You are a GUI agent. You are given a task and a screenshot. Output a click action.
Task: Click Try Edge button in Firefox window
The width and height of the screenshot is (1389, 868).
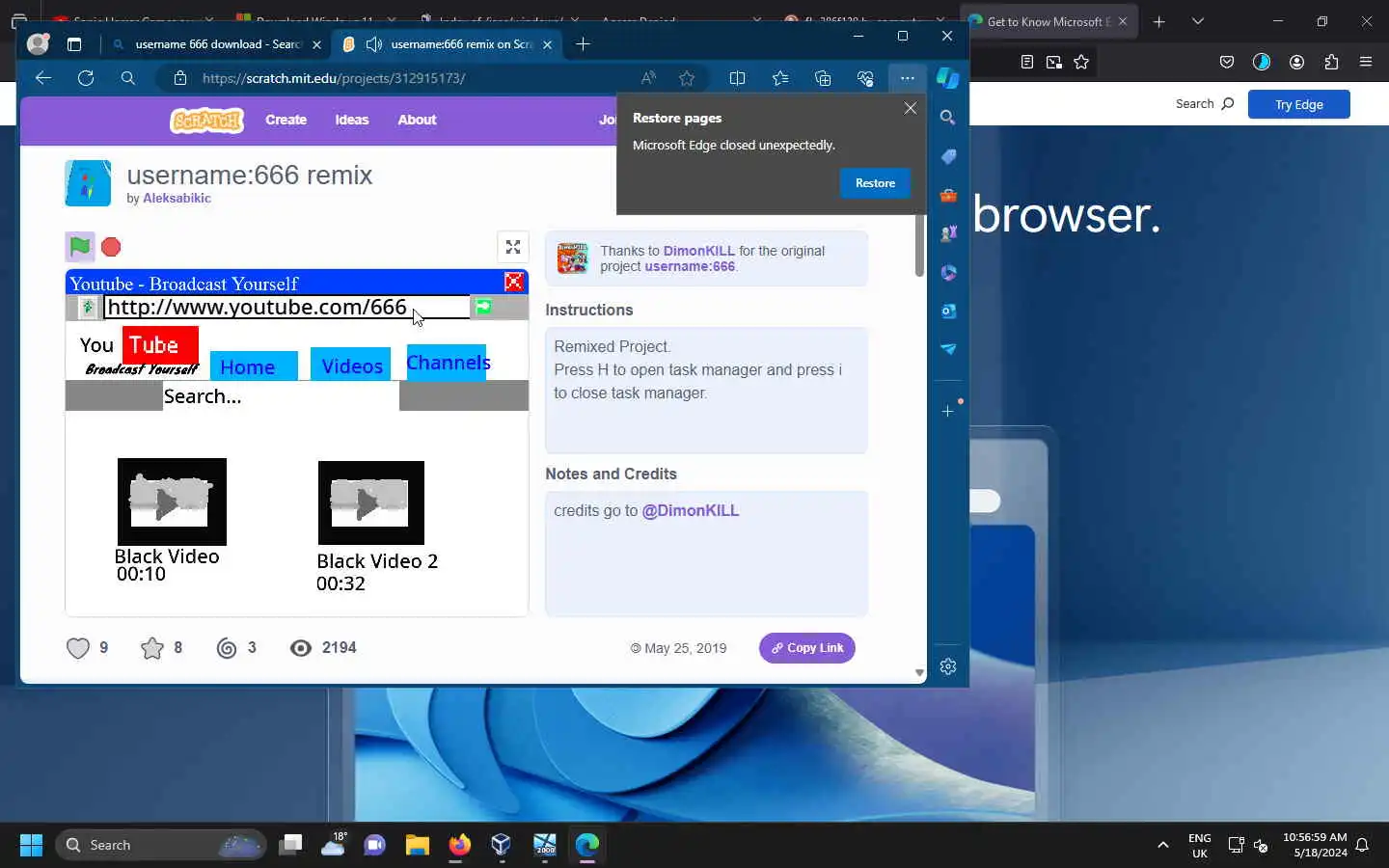click(1298, 104)
